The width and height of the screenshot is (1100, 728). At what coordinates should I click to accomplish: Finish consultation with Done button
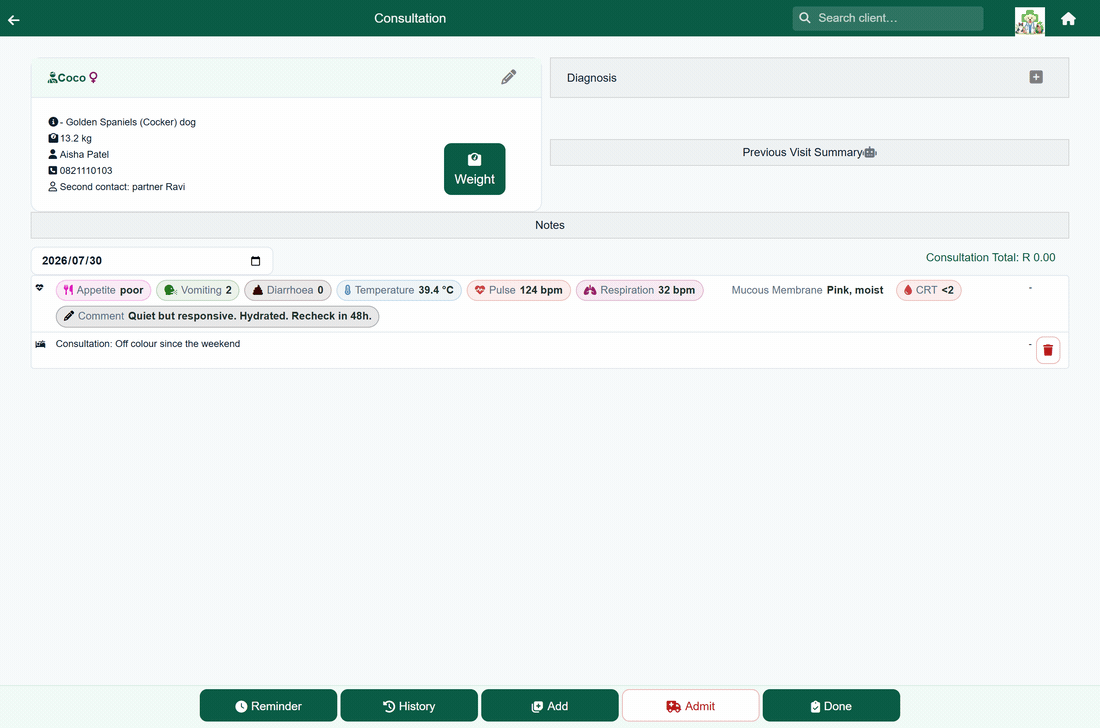[x=831, y=706]
